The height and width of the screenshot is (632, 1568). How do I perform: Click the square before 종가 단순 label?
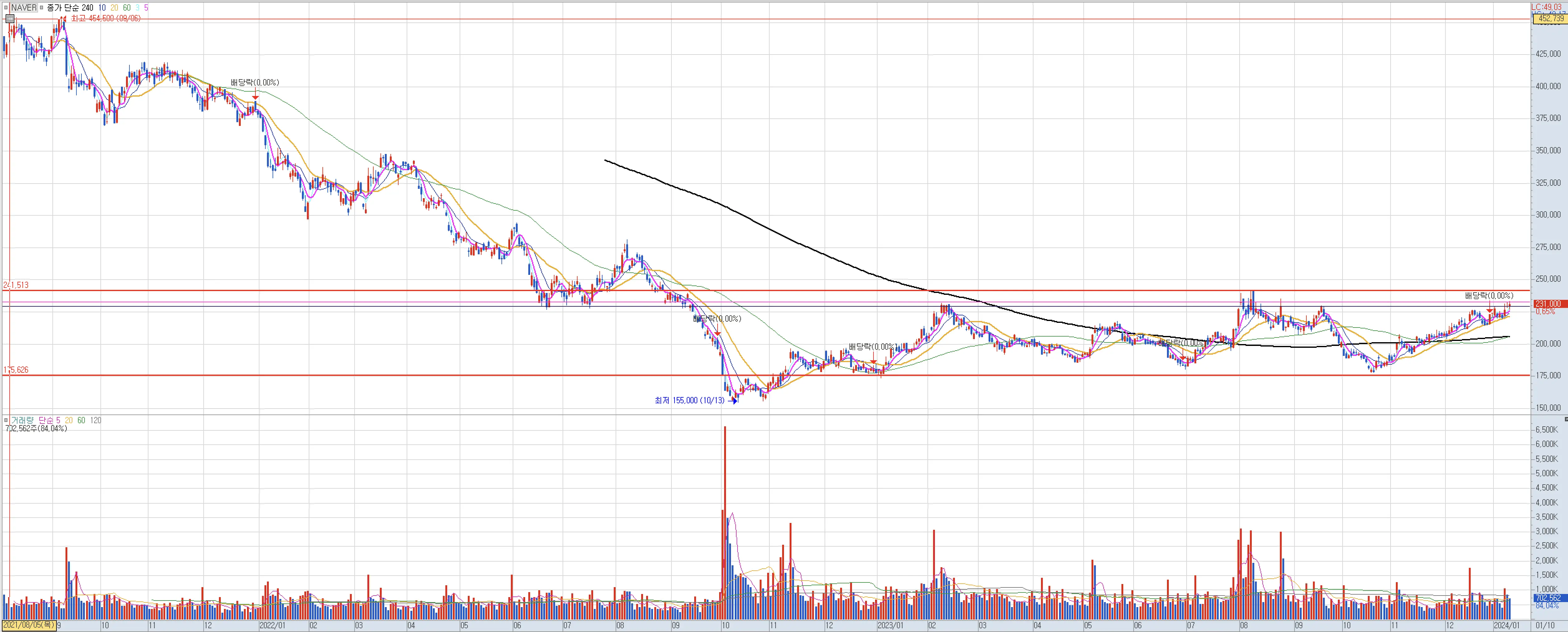tap(41, 8)
